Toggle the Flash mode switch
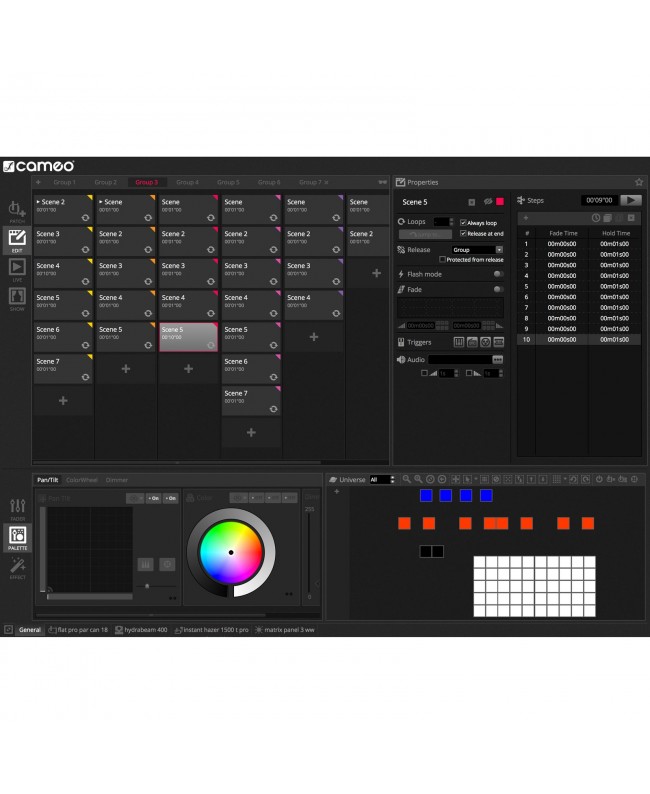Screen dimensions: 650x794 point(499,274)
